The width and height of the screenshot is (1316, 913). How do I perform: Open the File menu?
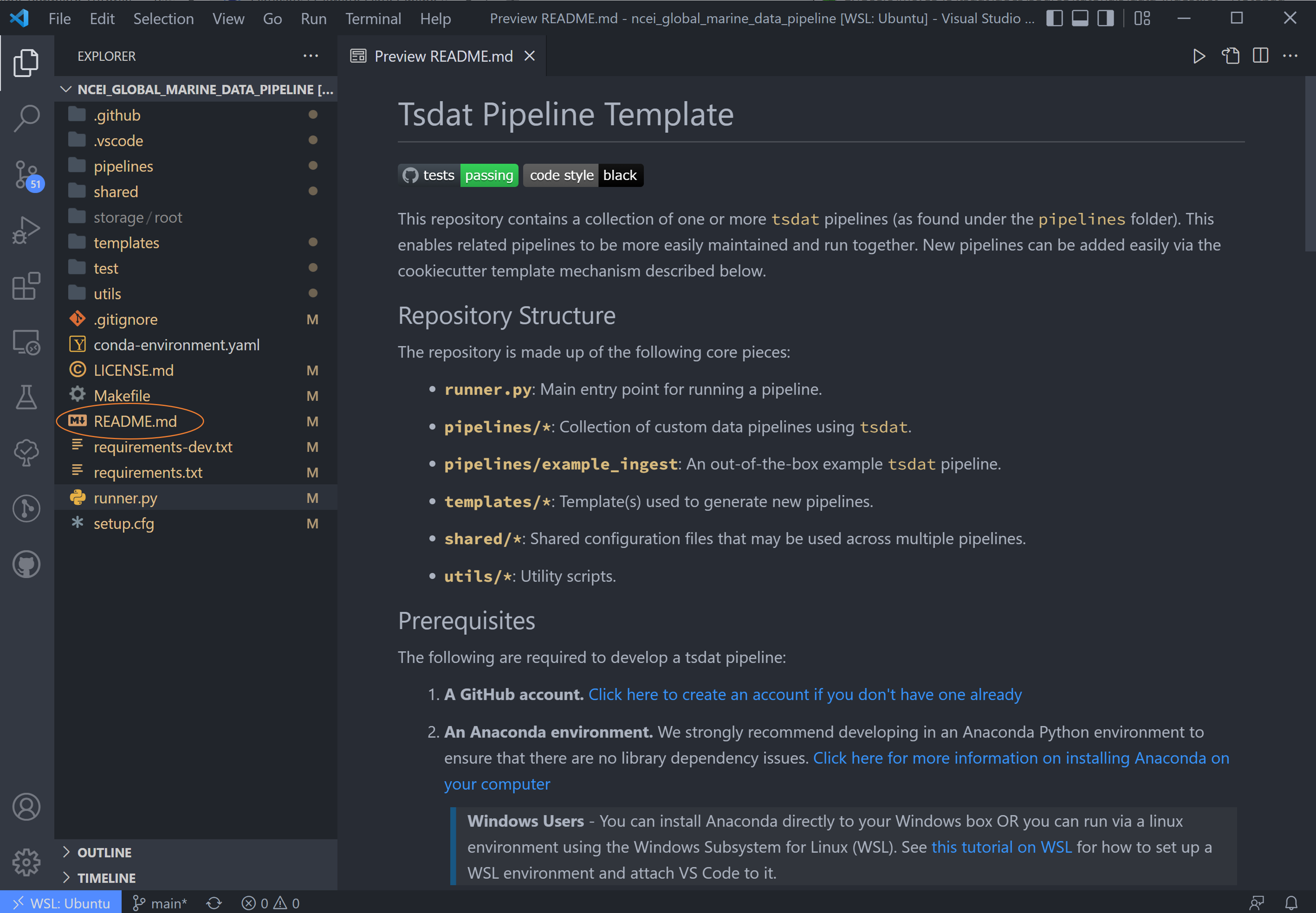point(60,19)
